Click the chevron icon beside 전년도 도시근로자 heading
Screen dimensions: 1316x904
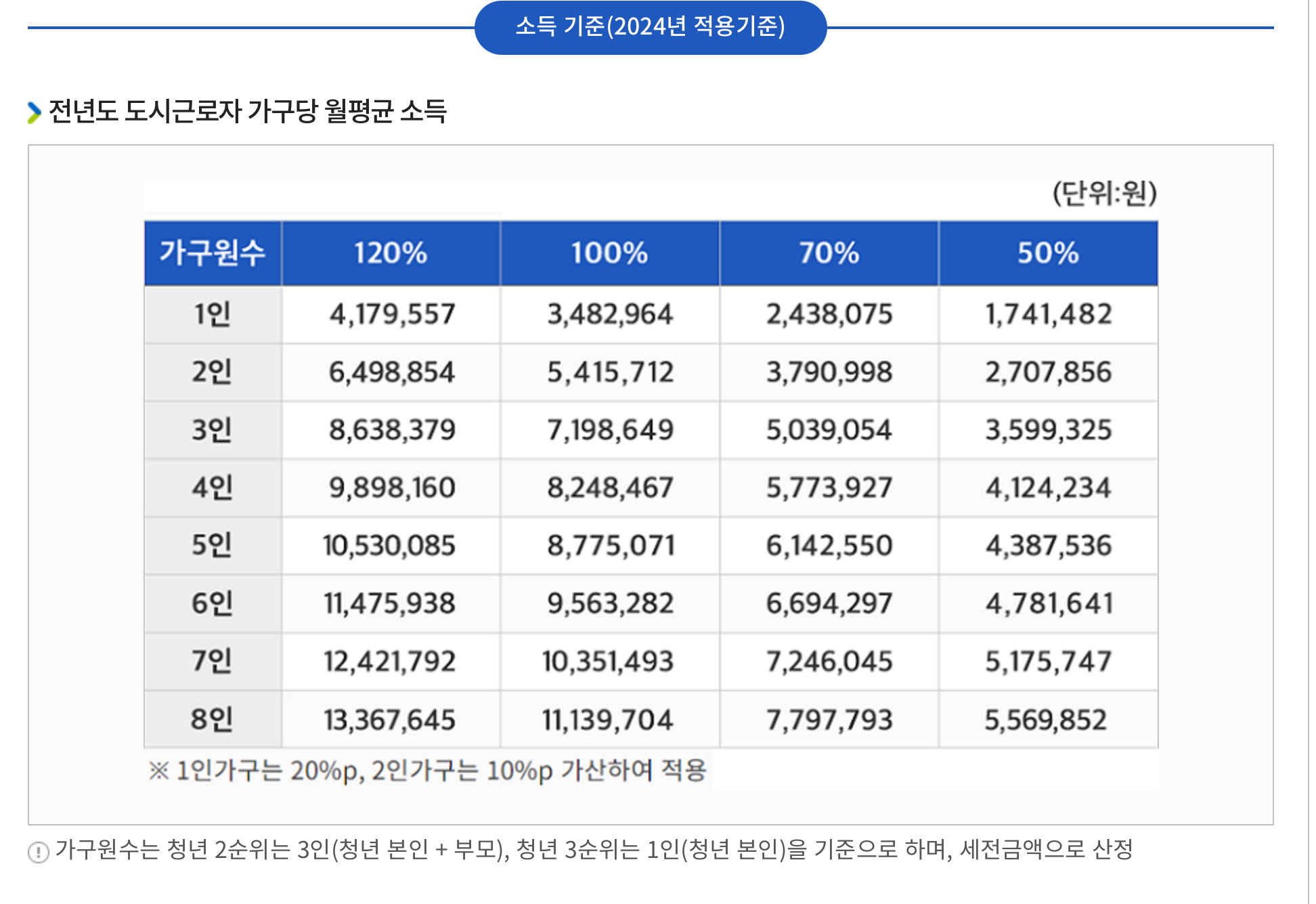34,112
